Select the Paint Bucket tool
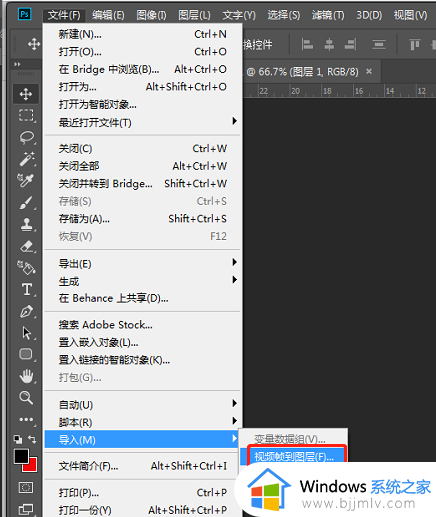 26,267
